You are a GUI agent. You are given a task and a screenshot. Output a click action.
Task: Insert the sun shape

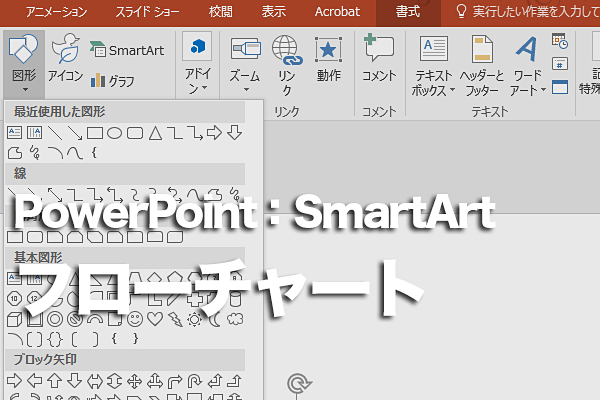[194, 319]
